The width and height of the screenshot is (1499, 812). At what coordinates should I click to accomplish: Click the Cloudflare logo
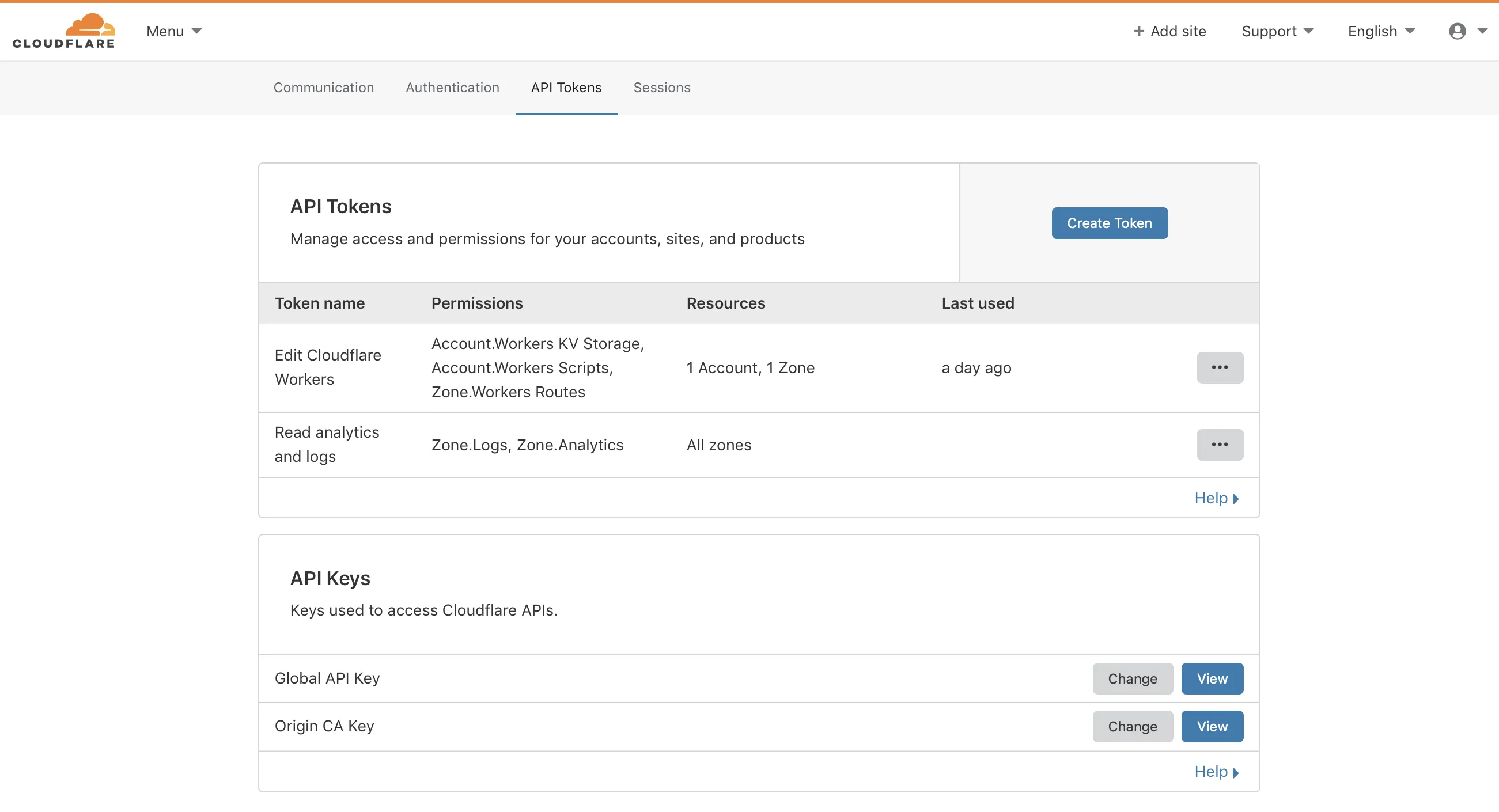pos(64,31)
